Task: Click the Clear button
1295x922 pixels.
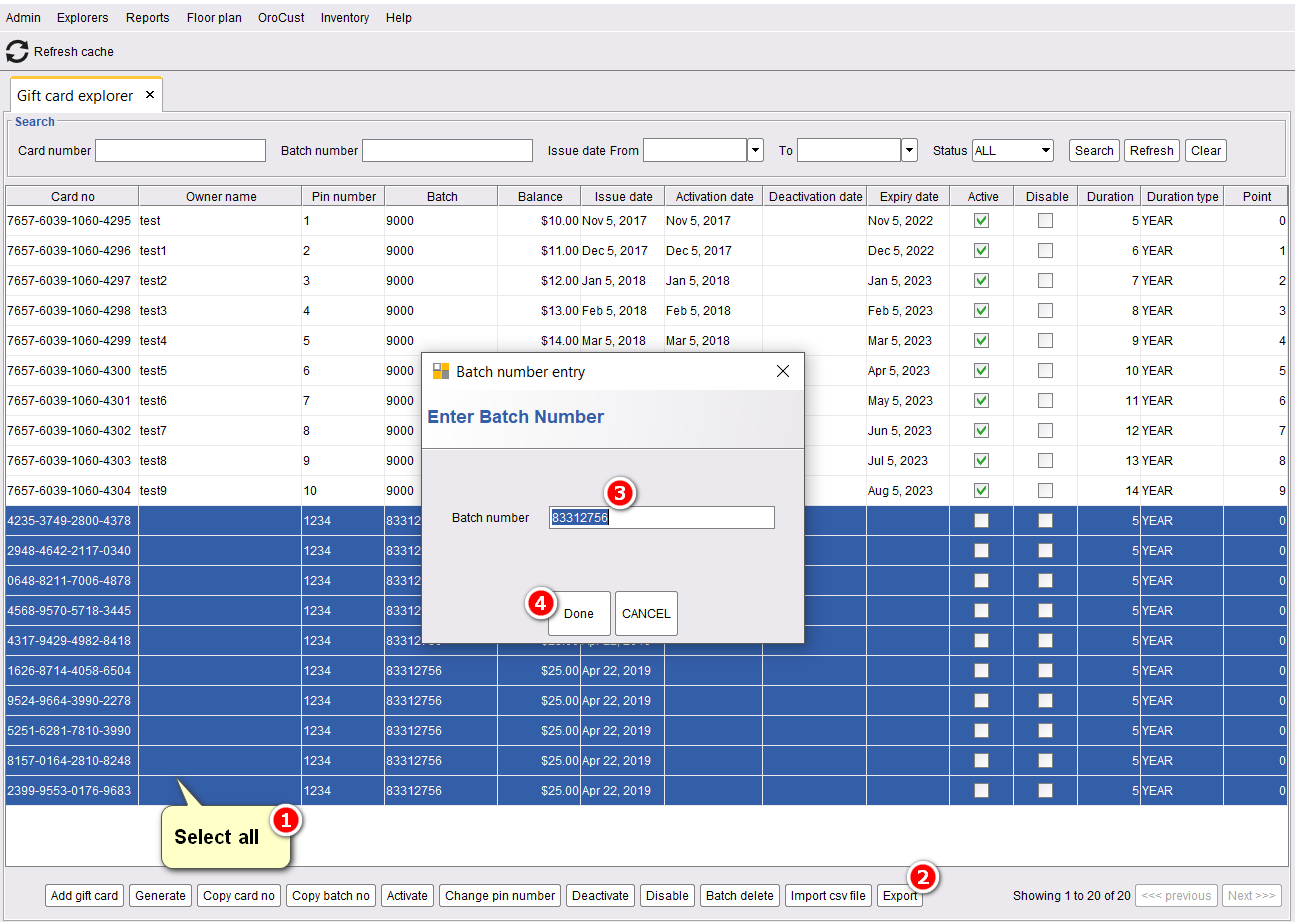Action: click(1206, 150)
